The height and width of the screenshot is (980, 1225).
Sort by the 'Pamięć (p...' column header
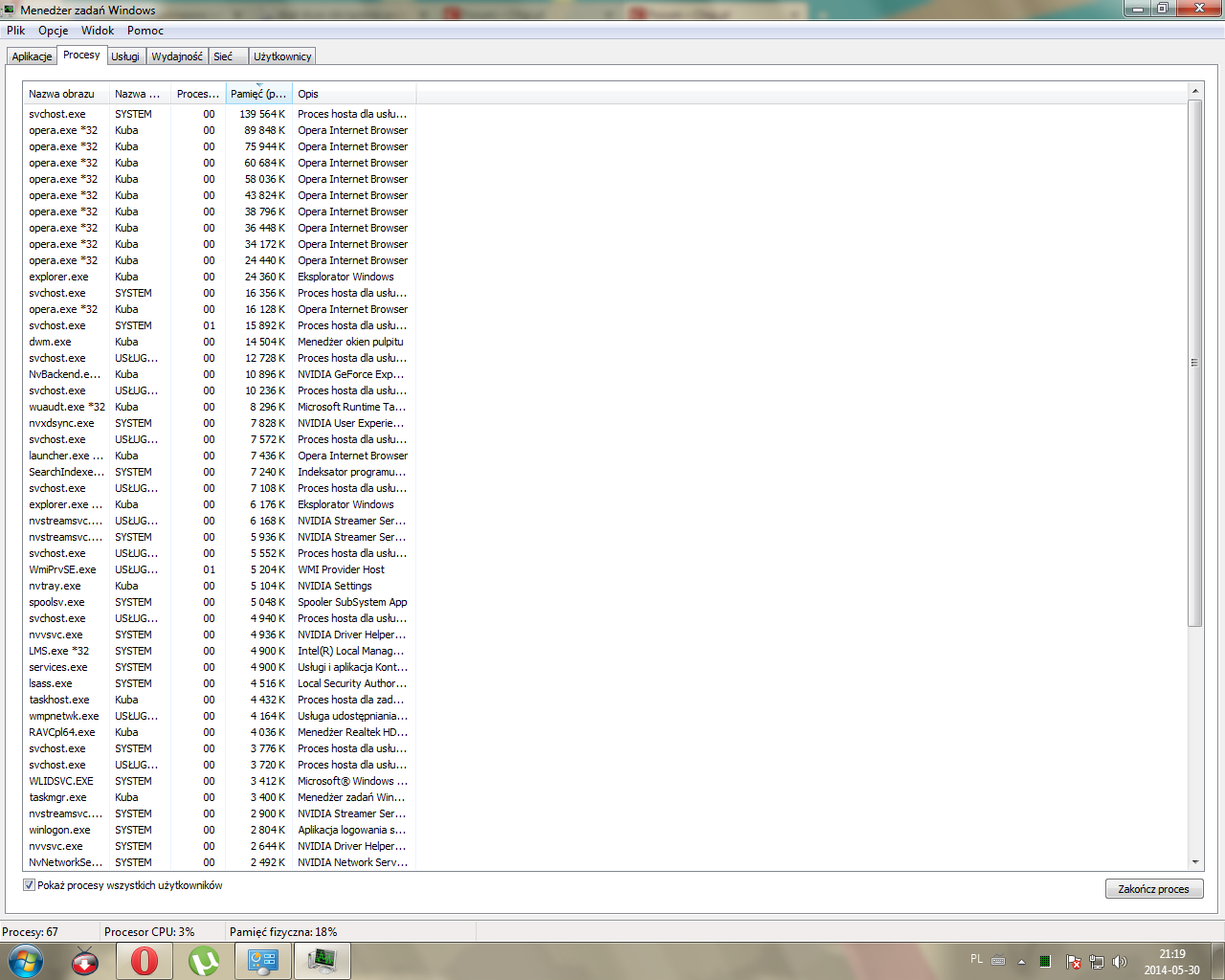(x=258, y=94)
